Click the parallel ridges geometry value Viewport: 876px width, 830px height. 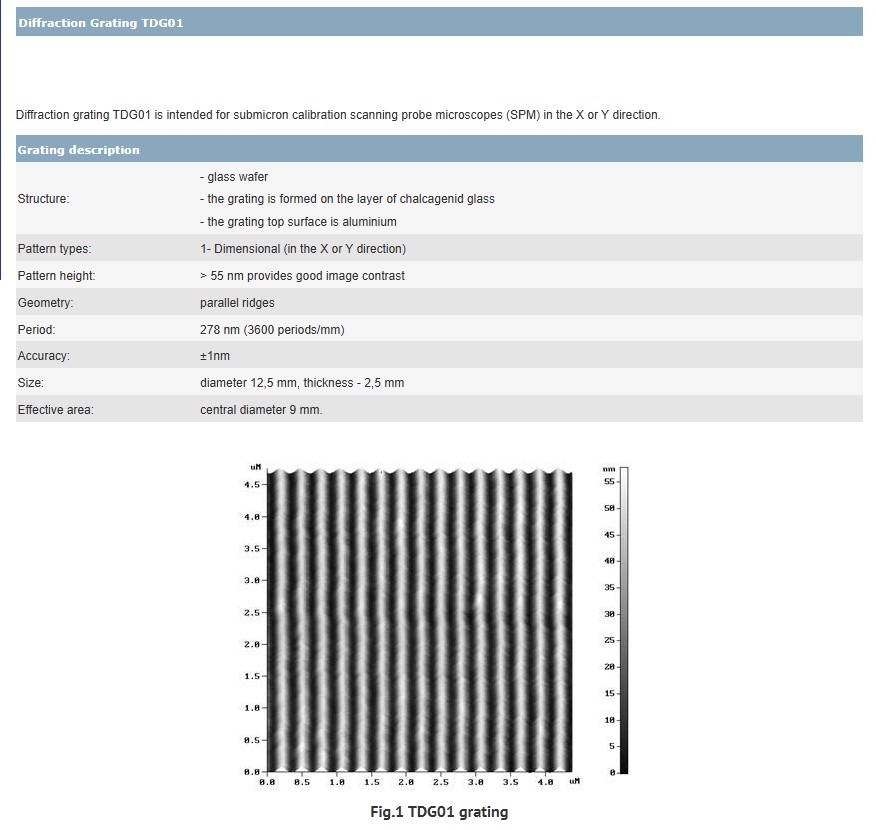coord(237,303)
